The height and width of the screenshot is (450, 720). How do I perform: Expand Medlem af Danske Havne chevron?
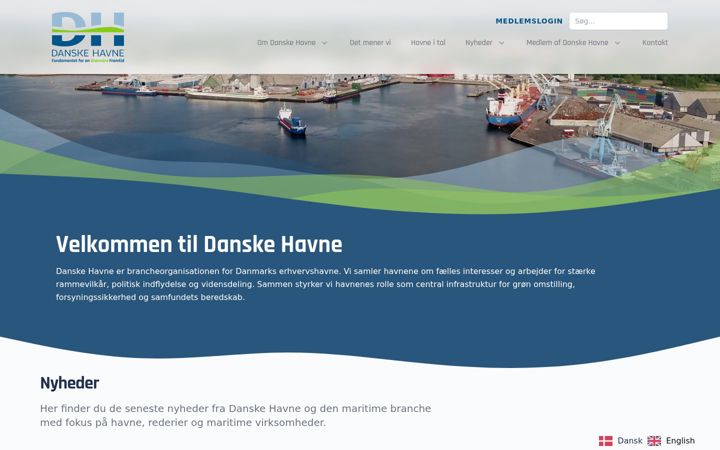[x=618, y=43]
